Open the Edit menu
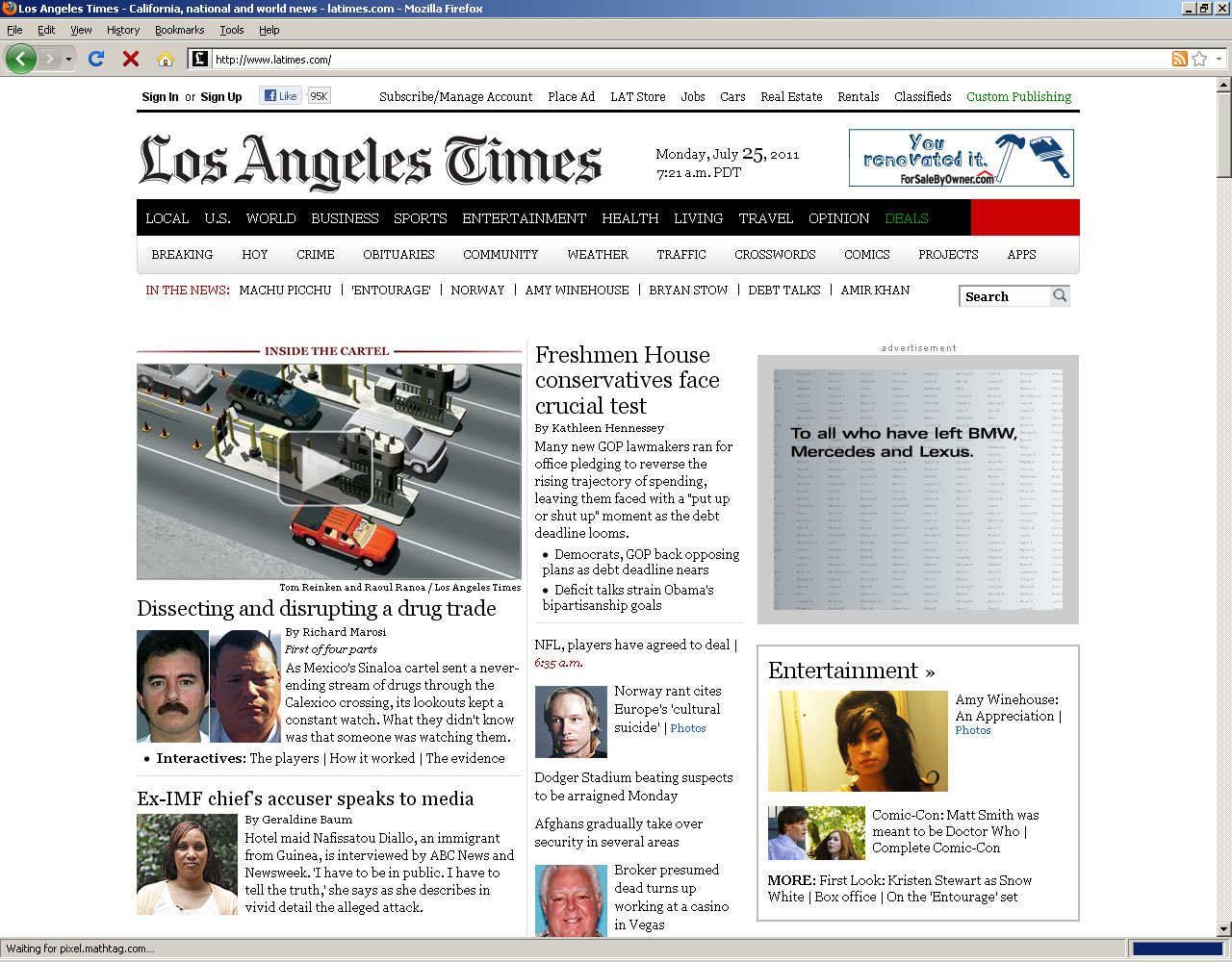The width and height of the screenshot is (1232, 962). pos(46,30)
